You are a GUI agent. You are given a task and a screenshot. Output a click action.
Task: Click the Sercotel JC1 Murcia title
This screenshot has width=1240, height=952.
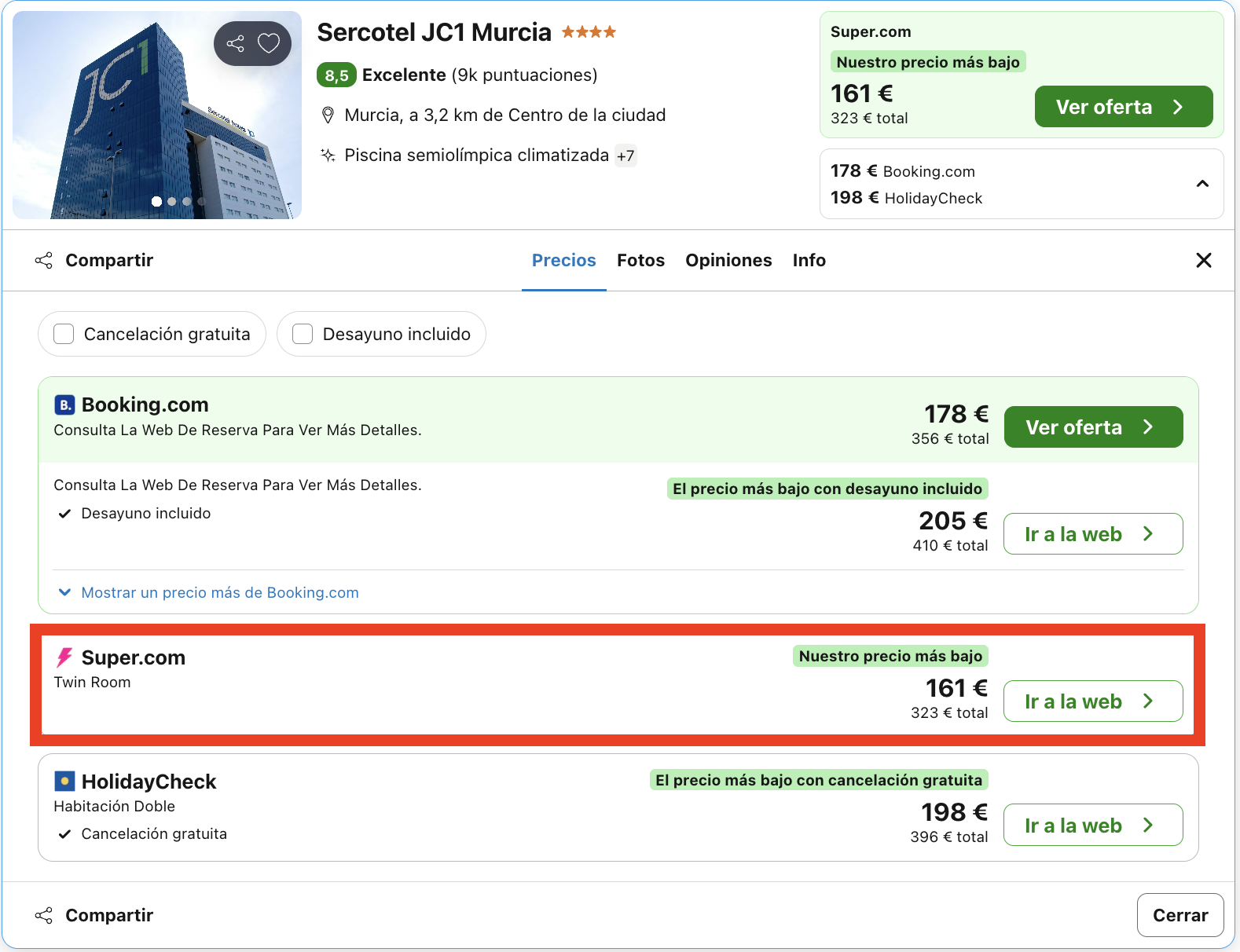434,32
